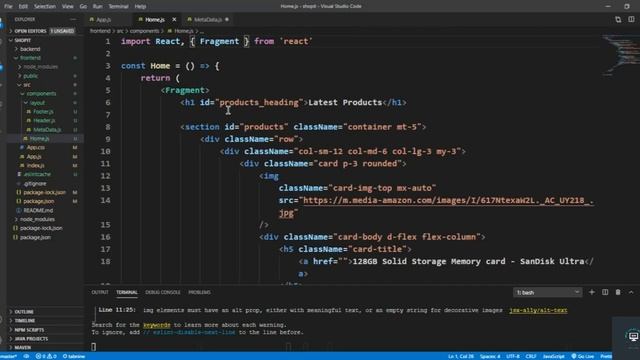The width and height of the screenshot is (640, 360).
Task: Change indentation via Spaces: 4
Action: 490,356
